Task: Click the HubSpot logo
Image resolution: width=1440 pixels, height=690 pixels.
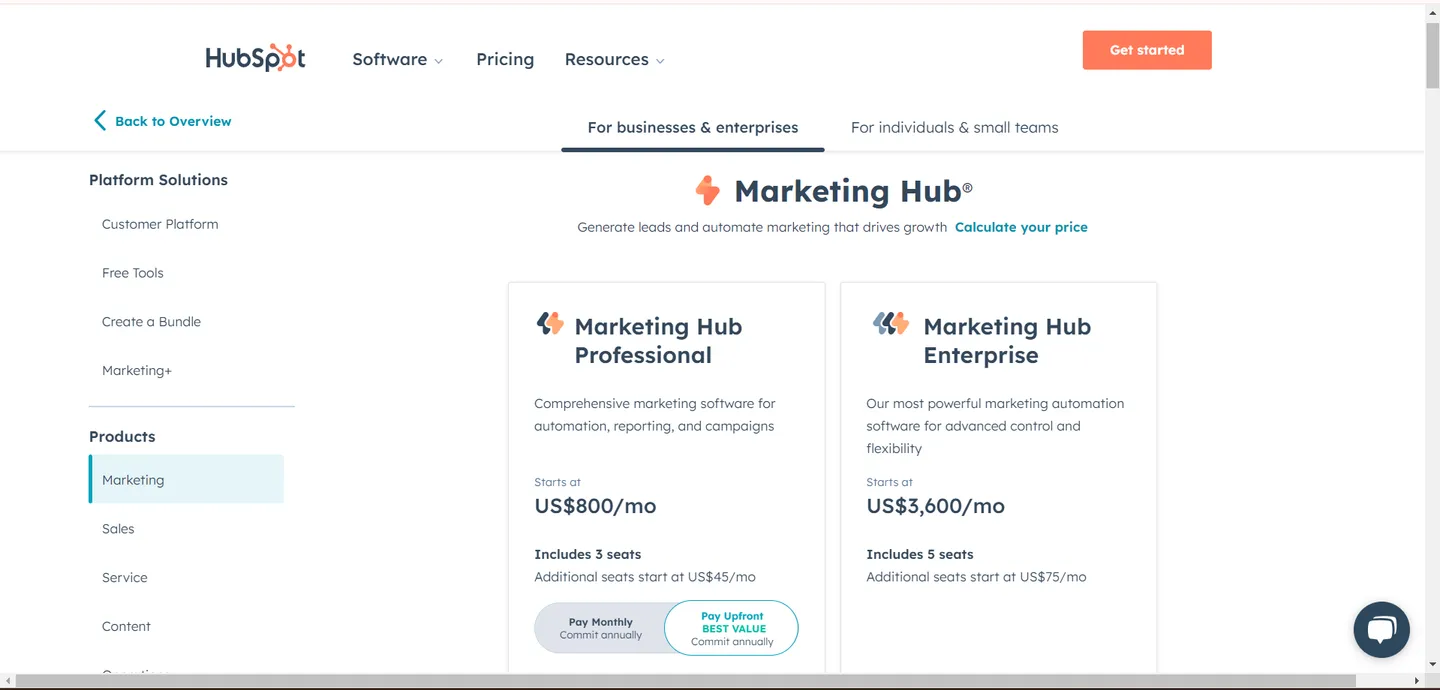Action: (x=255, y=58)
